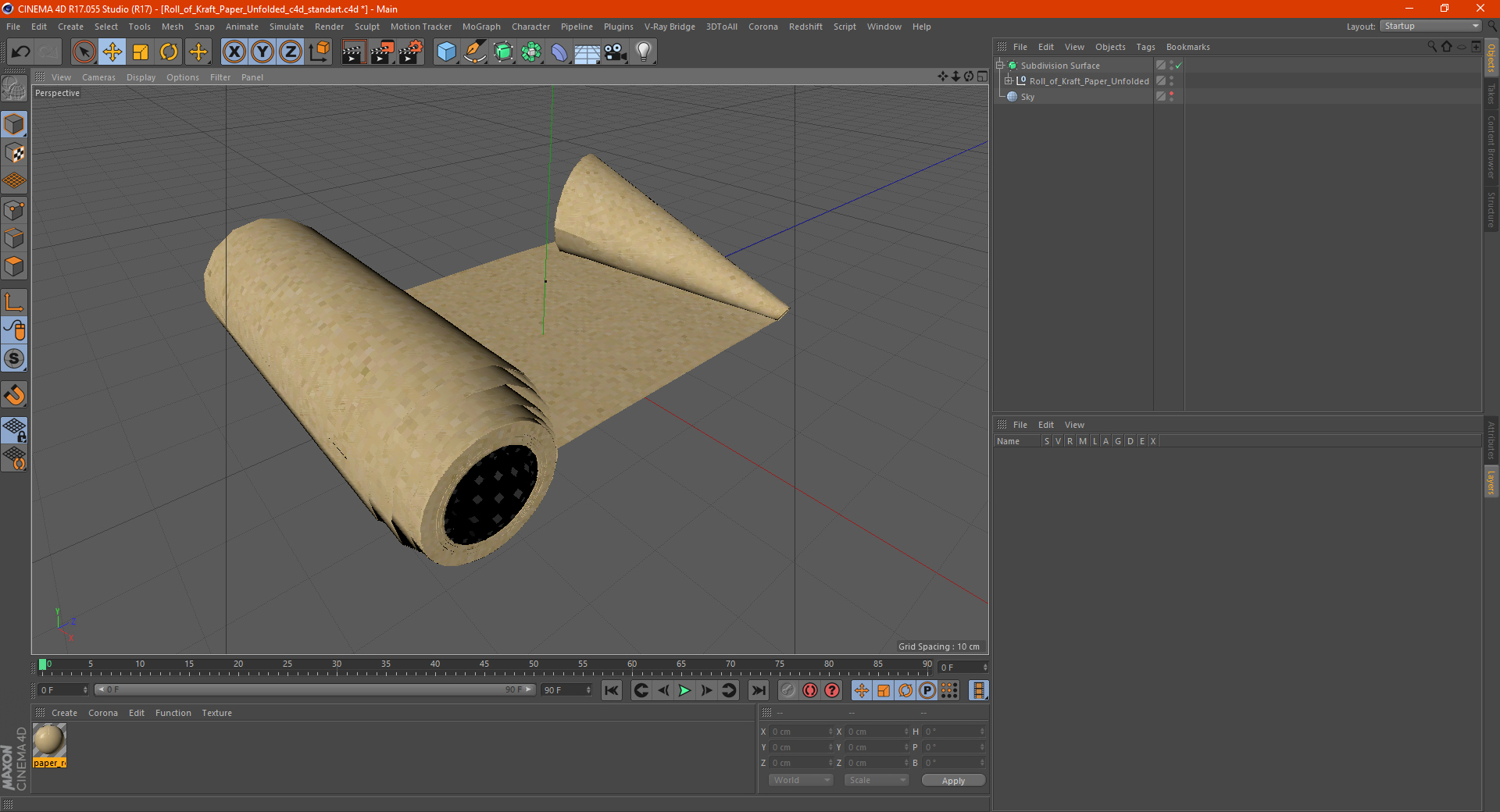
Task: Click the Apply button
Action: (x=953, y=781)
